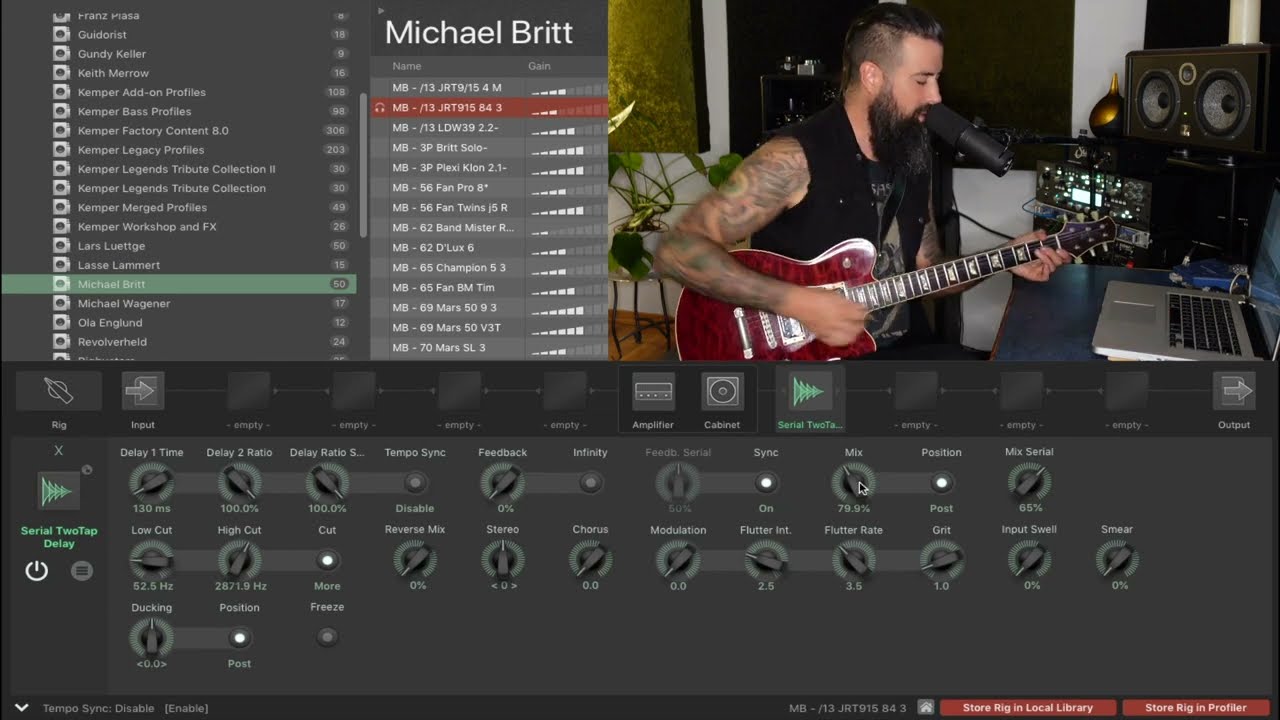
Task: Open the effect preset list menu icon
Action: pos(82,571)
